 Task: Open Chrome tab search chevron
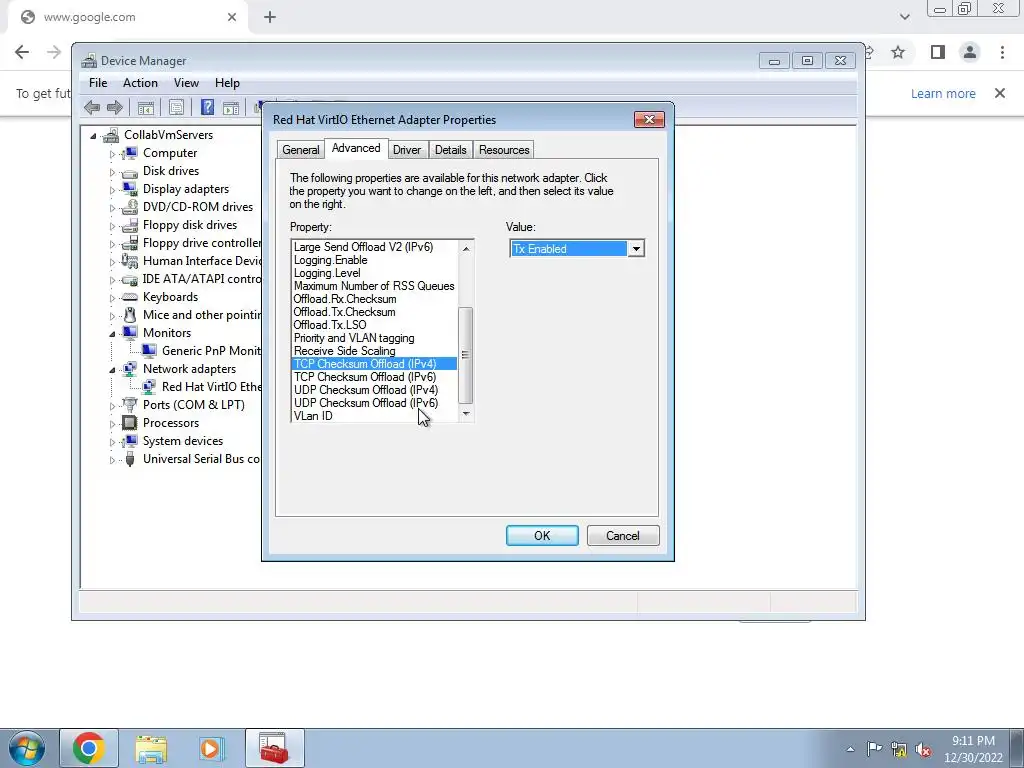pos(904,17)
